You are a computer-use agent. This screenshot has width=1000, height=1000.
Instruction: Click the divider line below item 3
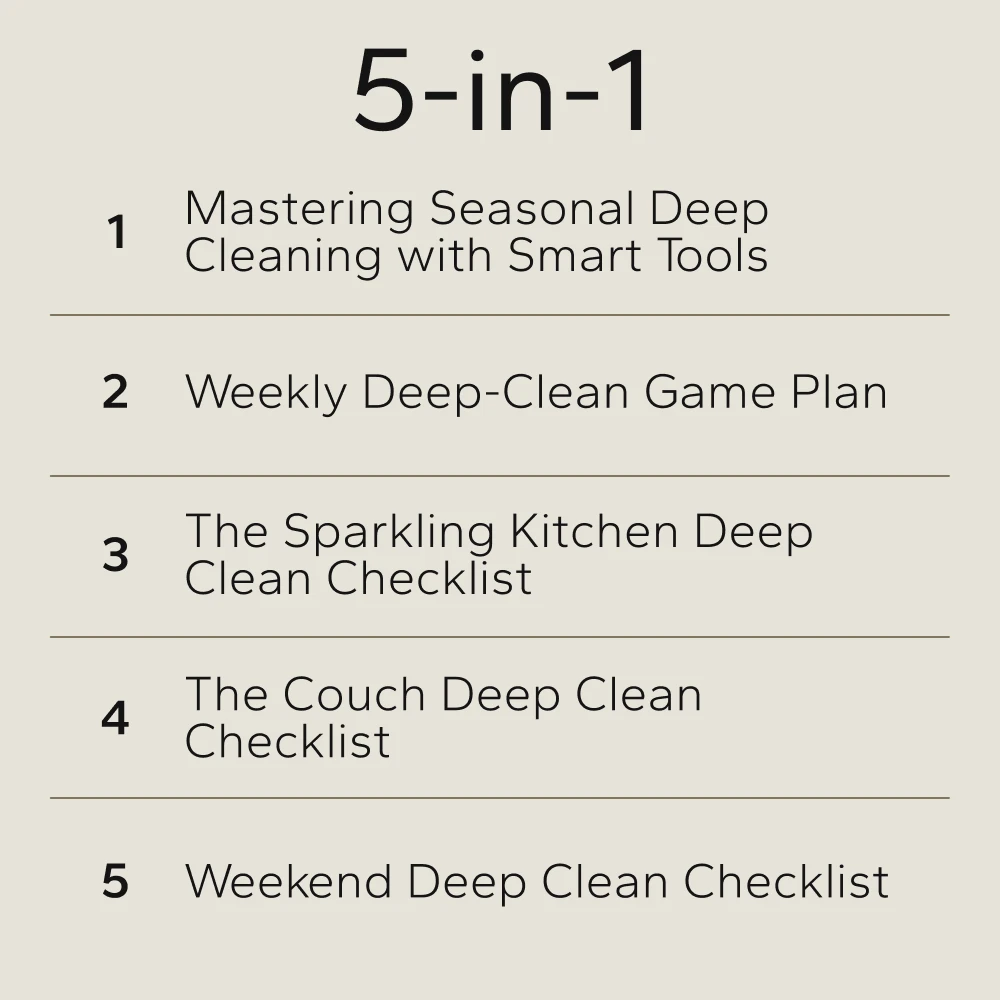[500, 637]
